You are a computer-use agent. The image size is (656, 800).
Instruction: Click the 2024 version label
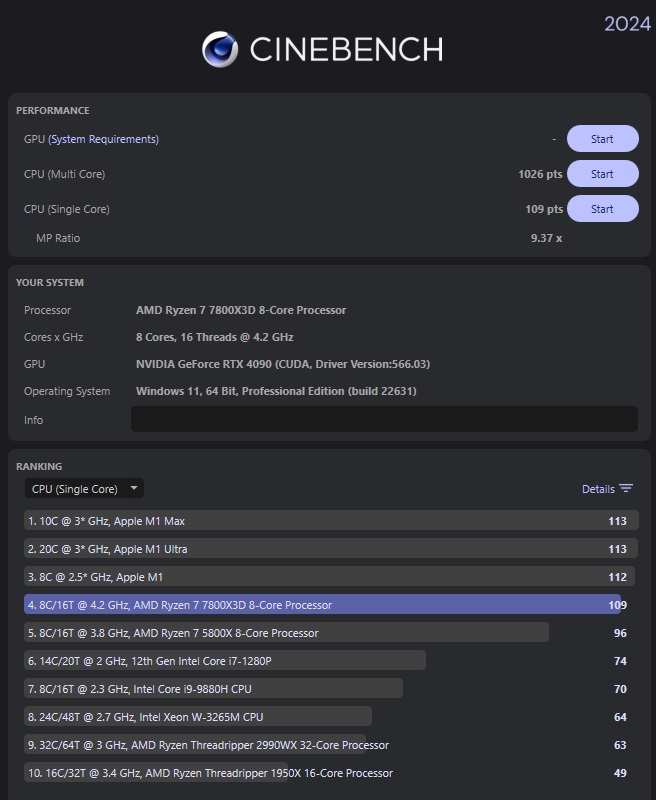pos(627,24)
